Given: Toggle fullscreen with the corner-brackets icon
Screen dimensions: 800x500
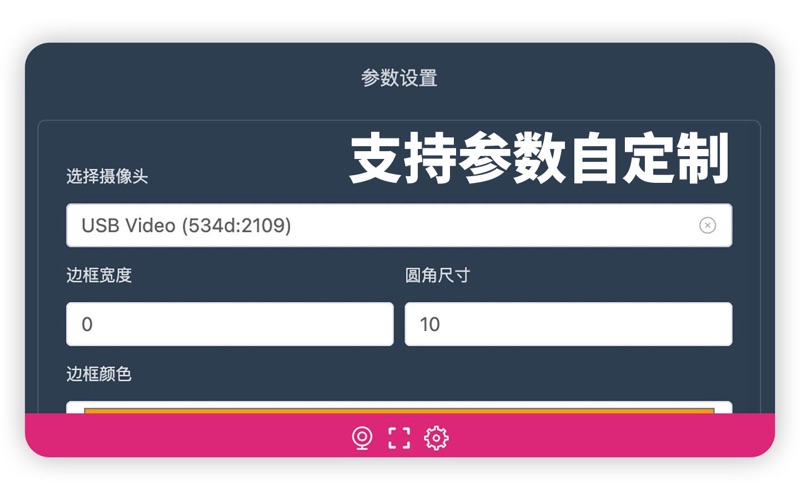Looking at the screenshot, I should [399, 438].
